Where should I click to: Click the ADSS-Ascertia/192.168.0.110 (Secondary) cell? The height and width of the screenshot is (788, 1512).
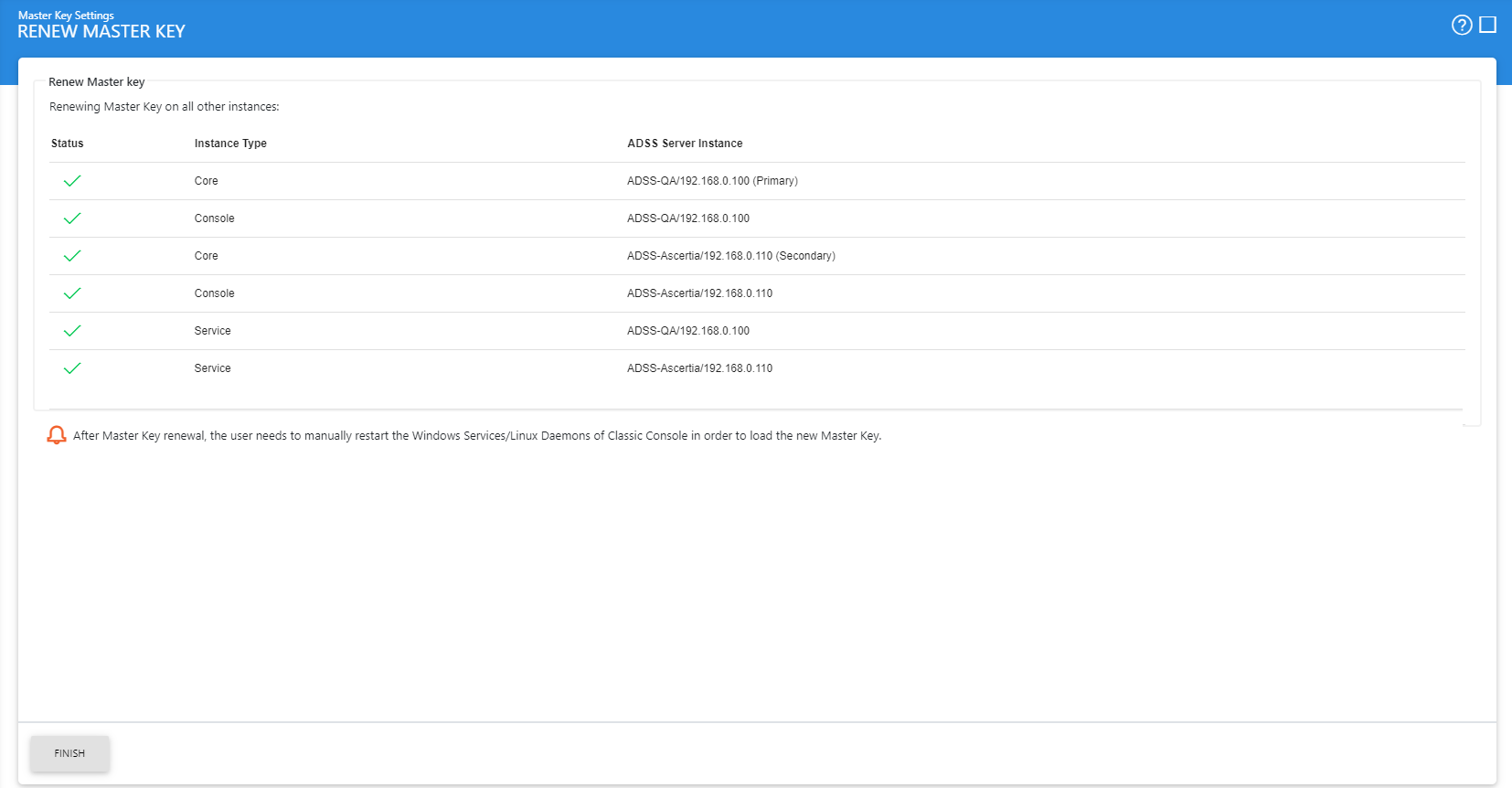click(730, 256)
